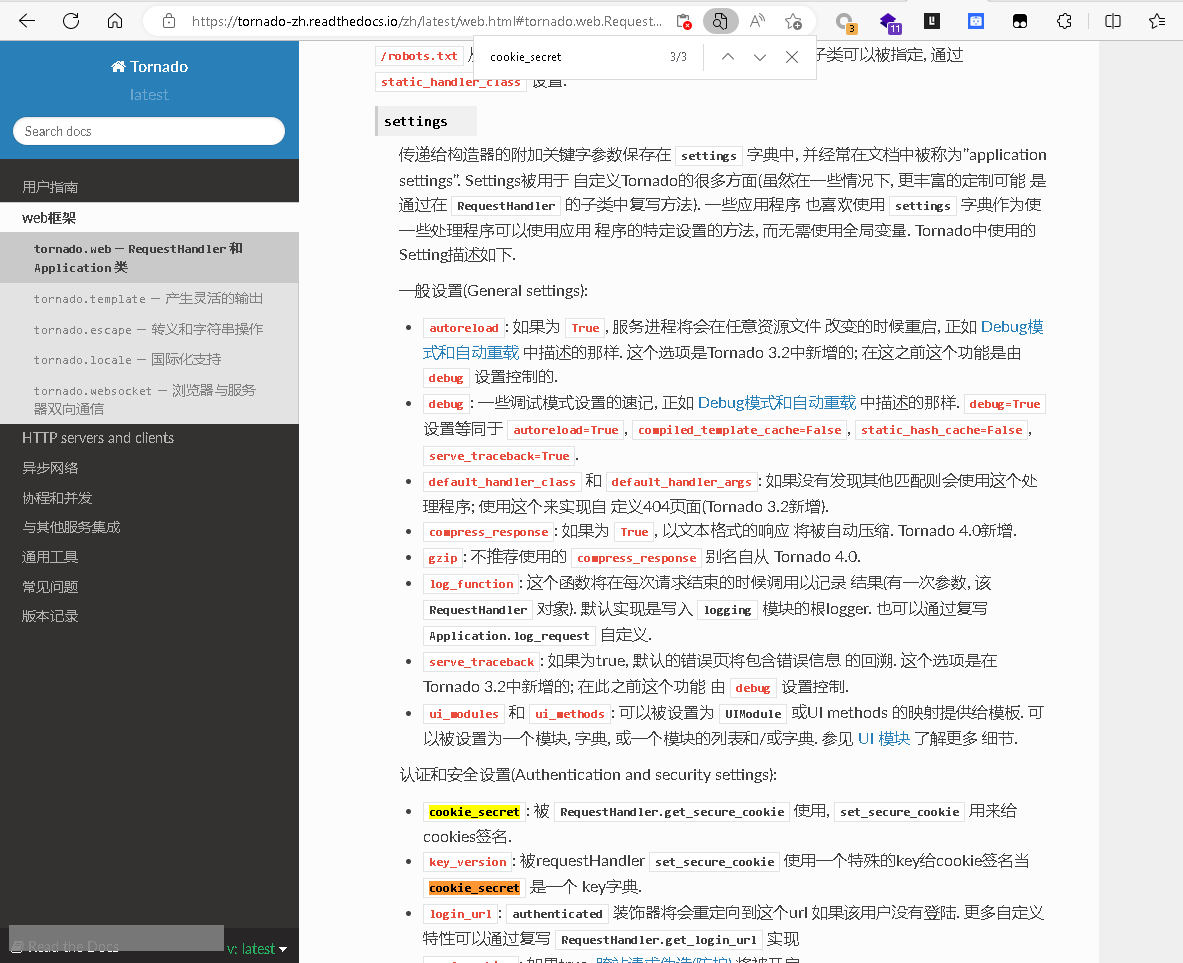Image resolution: width=1183 pixels, height=963 pixels.
Task: Click RequestHandler.get_login_url code reference
Action: coord(659,940)
